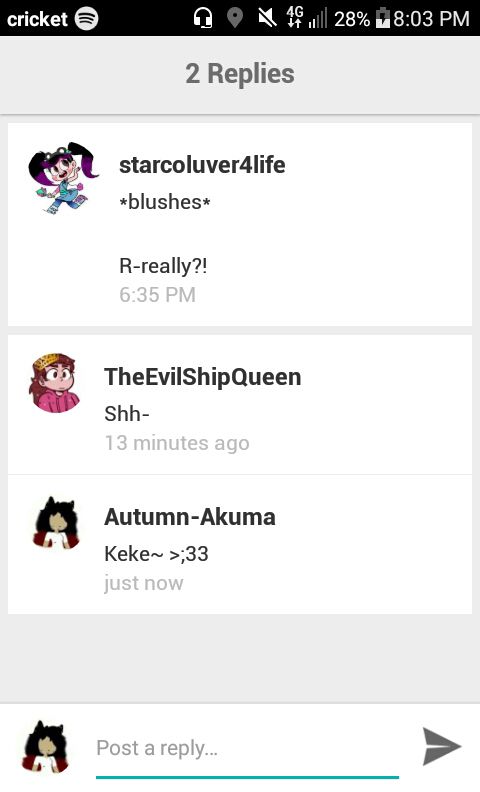Tap the headphones icon in status bar

click(203, 18)
